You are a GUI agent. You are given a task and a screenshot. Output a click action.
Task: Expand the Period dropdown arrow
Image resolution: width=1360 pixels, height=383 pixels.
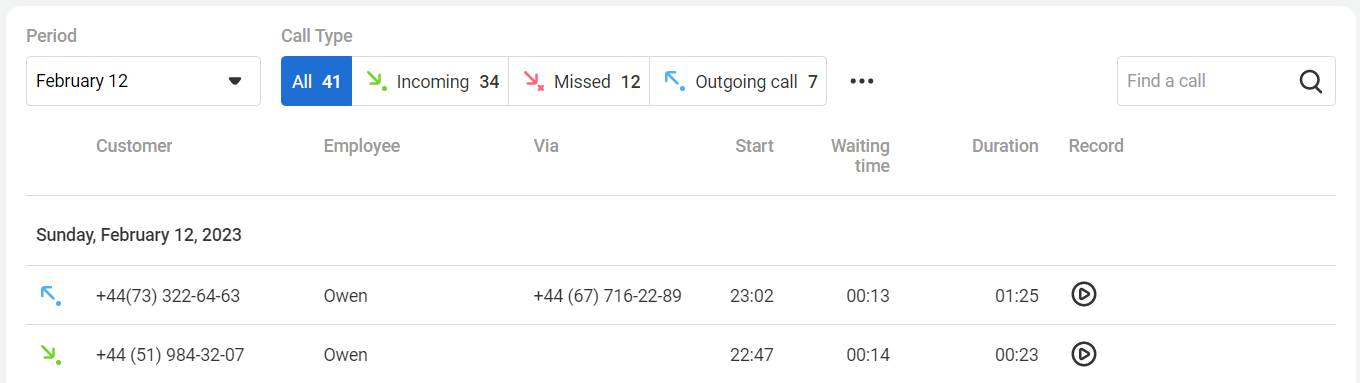click(x=235, y=81)
